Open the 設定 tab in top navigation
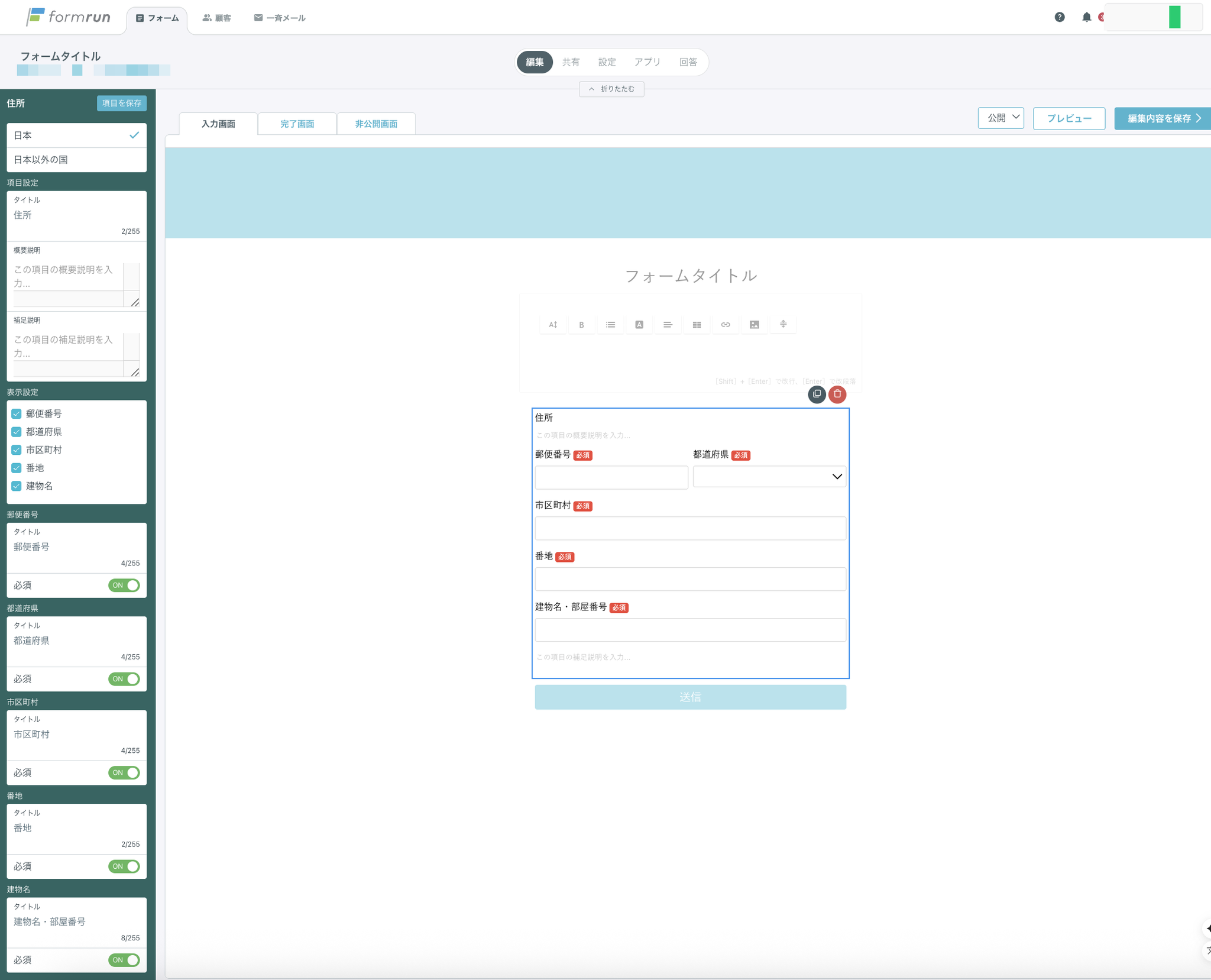Image resolution: width=1211 pixels, height=980 pixels. point(607,62)
